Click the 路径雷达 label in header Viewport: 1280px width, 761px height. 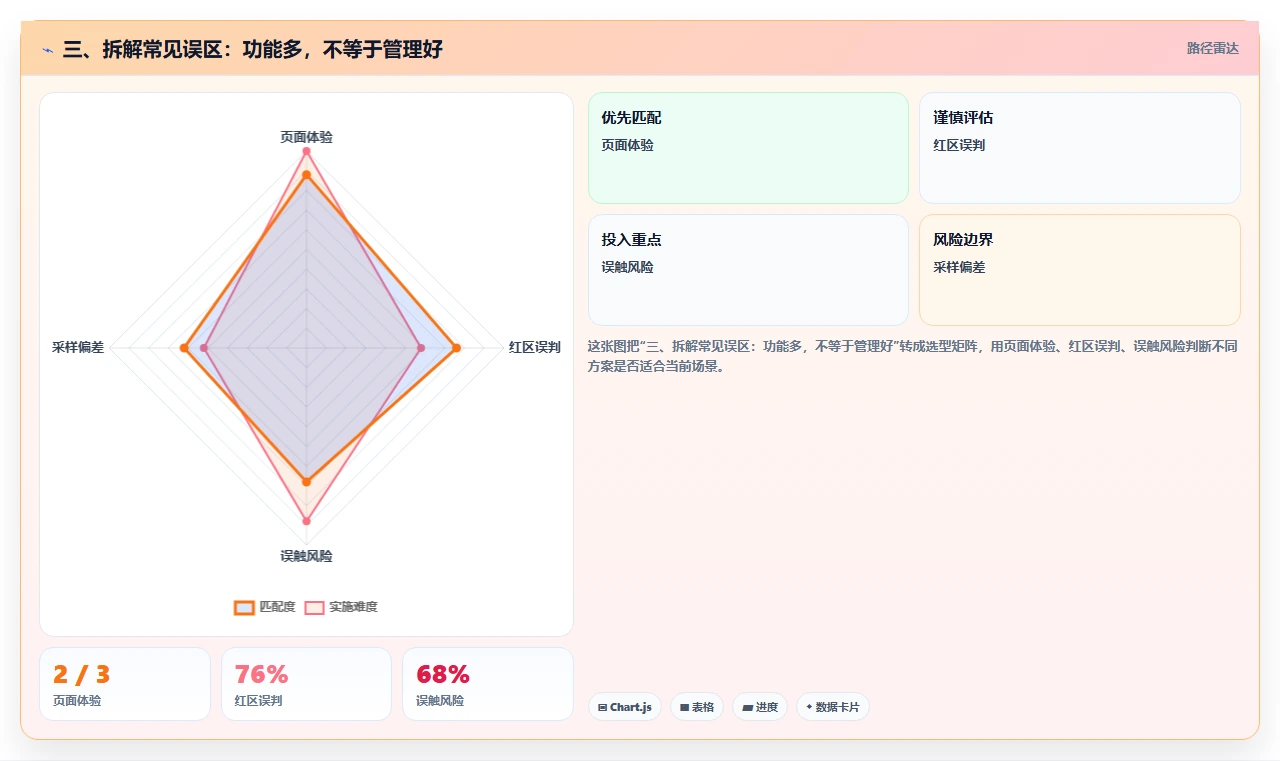click(x=1213, y=48)
